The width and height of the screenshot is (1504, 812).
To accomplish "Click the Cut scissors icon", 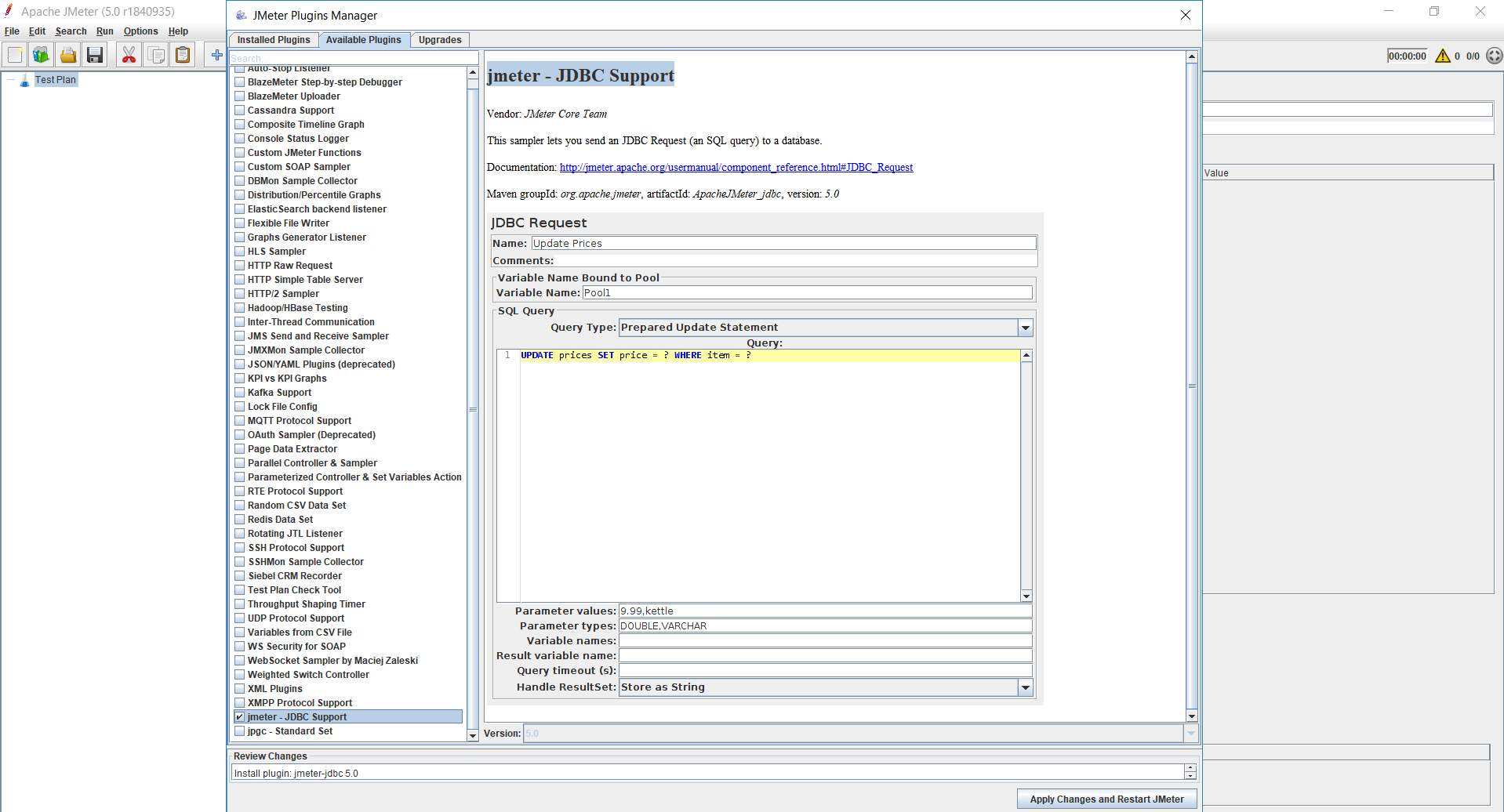I will point(129,55).
